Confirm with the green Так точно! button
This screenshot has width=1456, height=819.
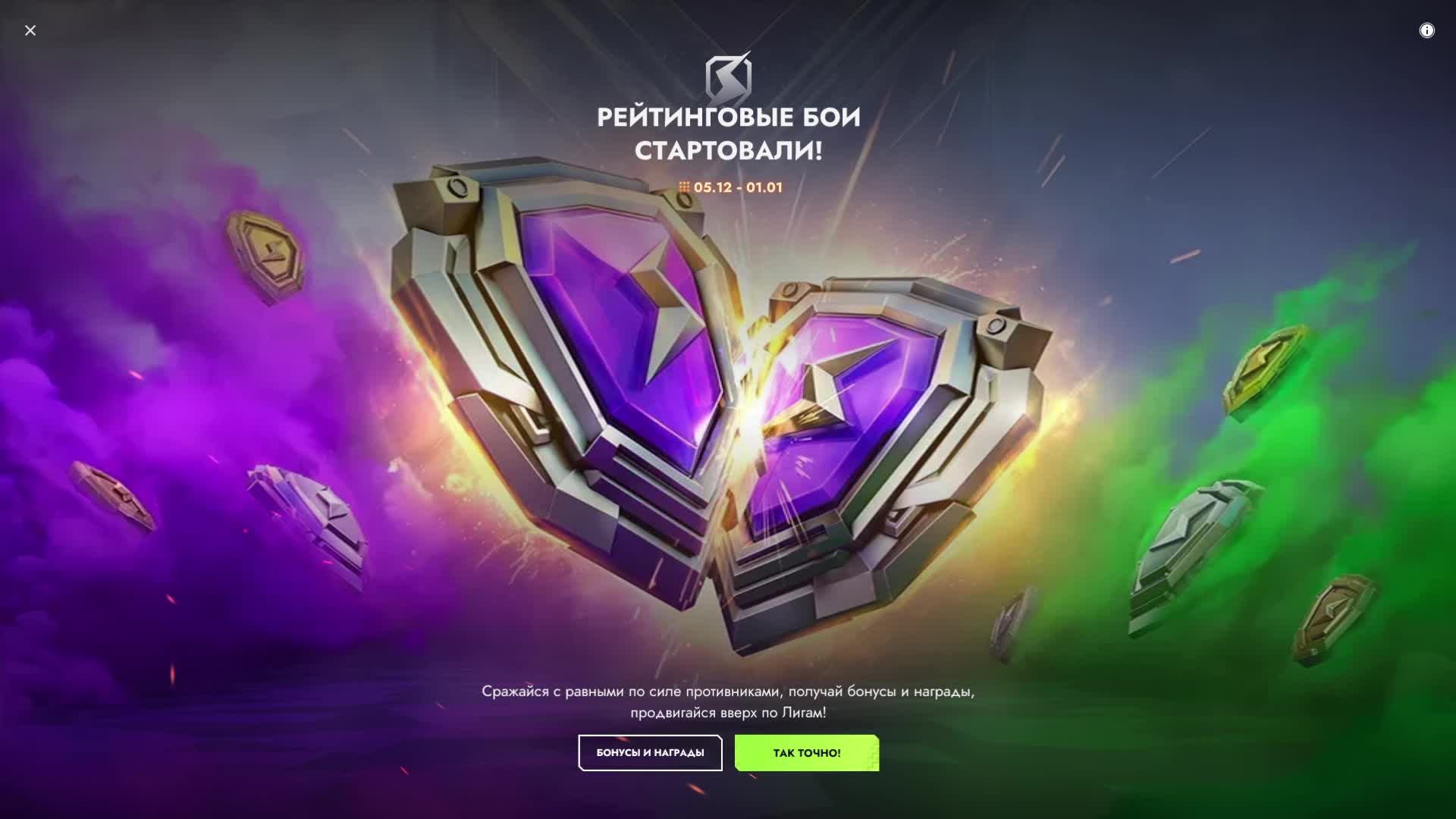pos(807,752)
